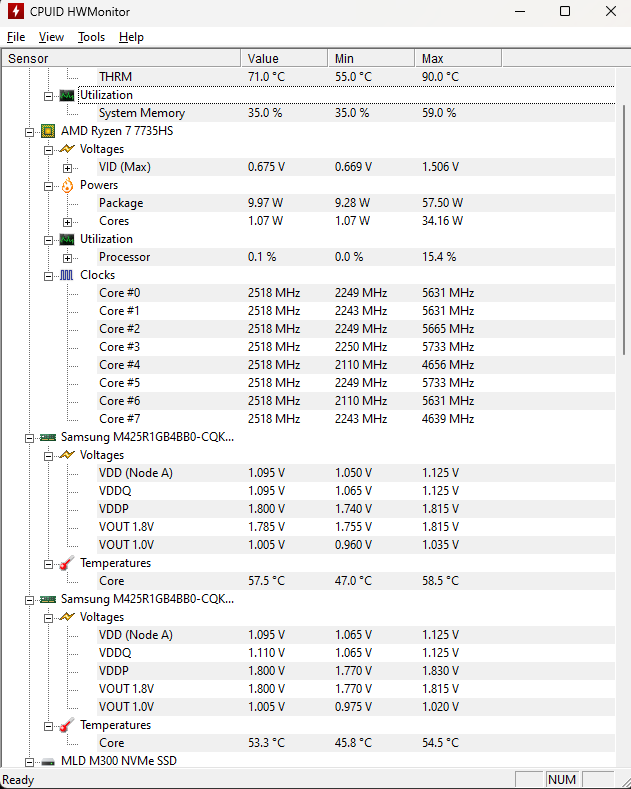Maximize the HWMonitor window
The height and width of the screenshot is (789, 631).
565,12
